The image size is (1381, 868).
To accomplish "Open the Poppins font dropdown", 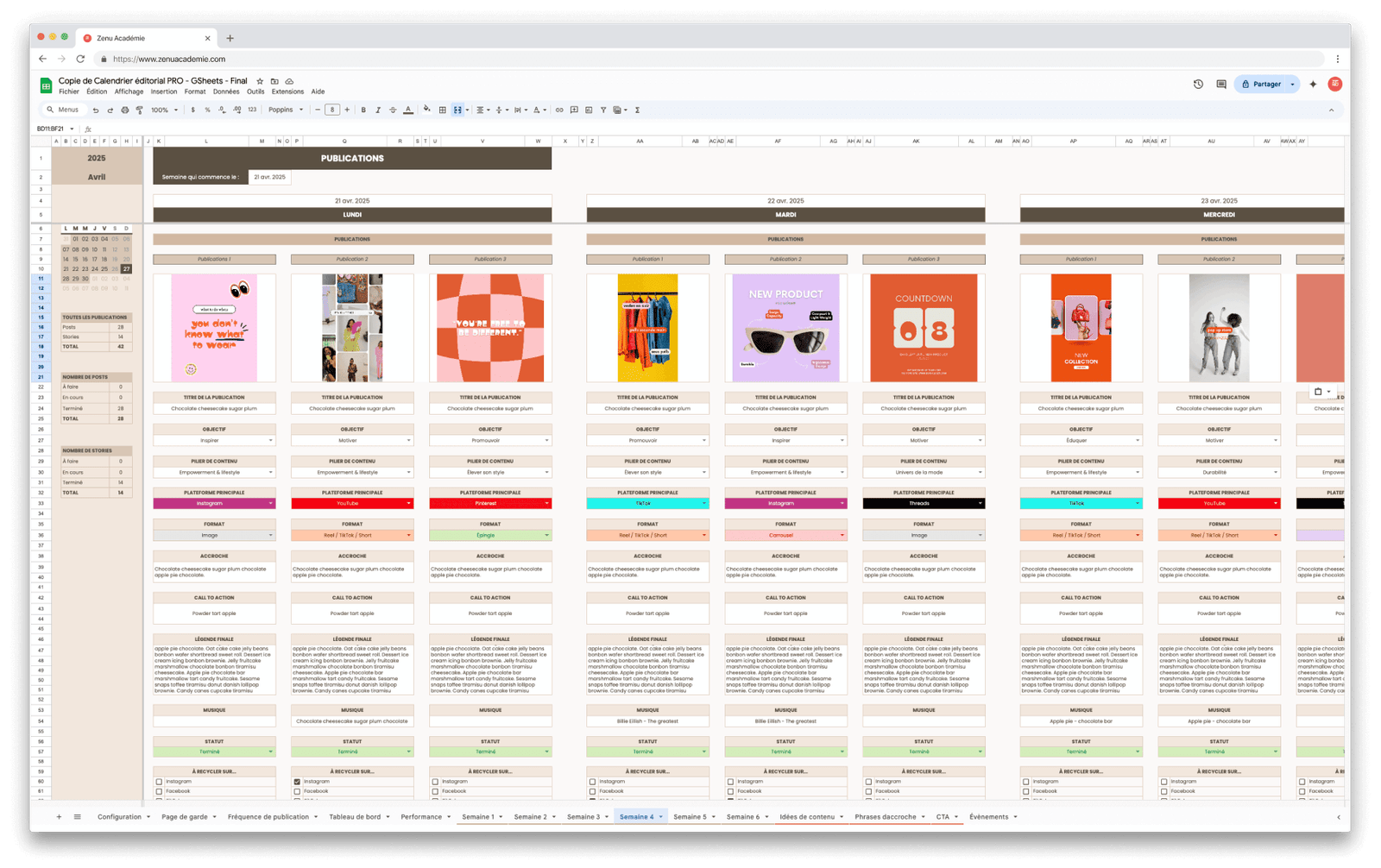I will click(x=286, y=110).
